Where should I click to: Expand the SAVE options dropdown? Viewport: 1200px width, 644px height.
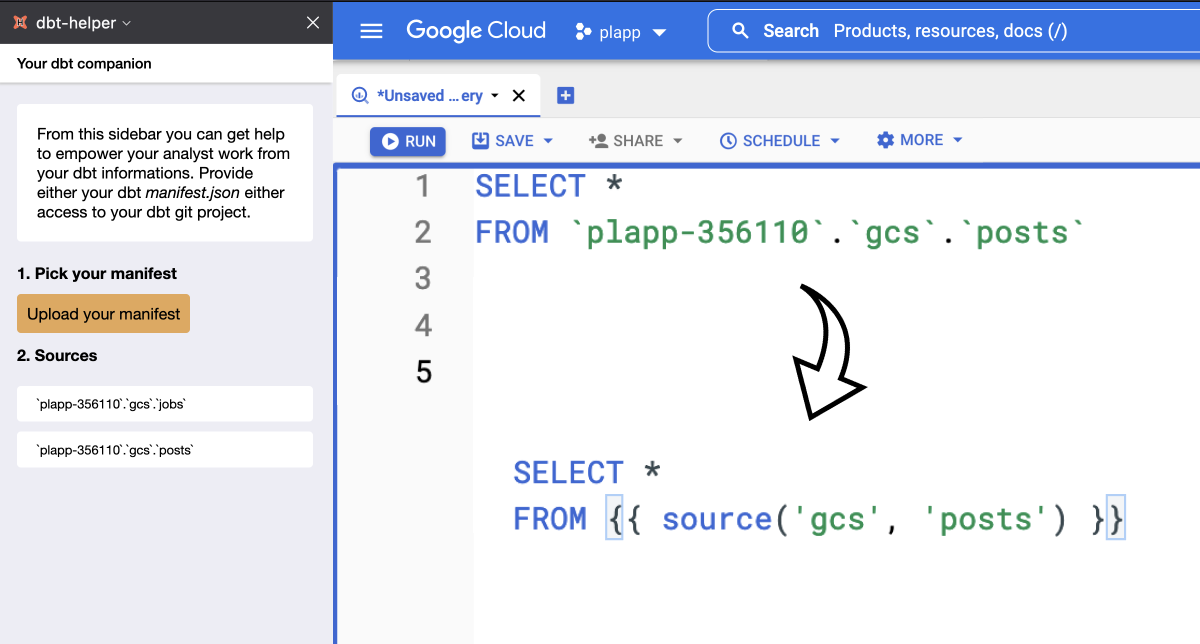(548, 141)
